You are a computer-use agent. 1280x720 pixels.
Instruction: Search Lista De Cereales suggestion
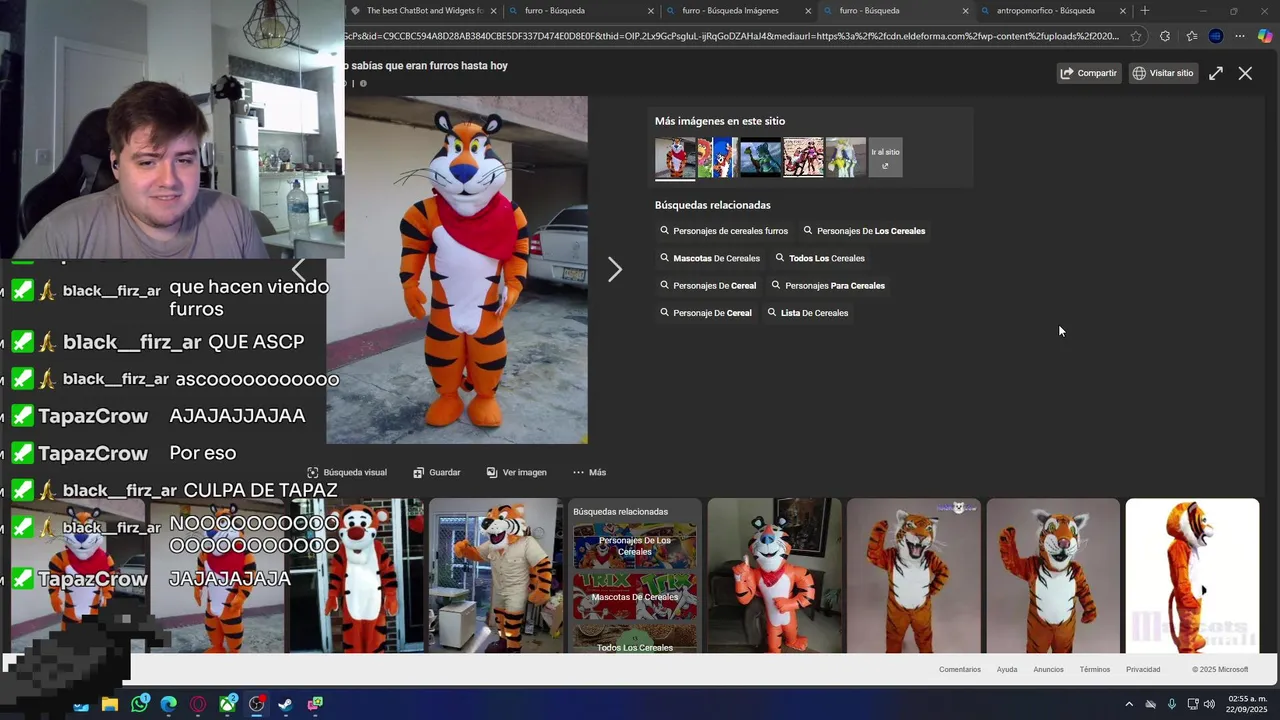coord(807,313)
